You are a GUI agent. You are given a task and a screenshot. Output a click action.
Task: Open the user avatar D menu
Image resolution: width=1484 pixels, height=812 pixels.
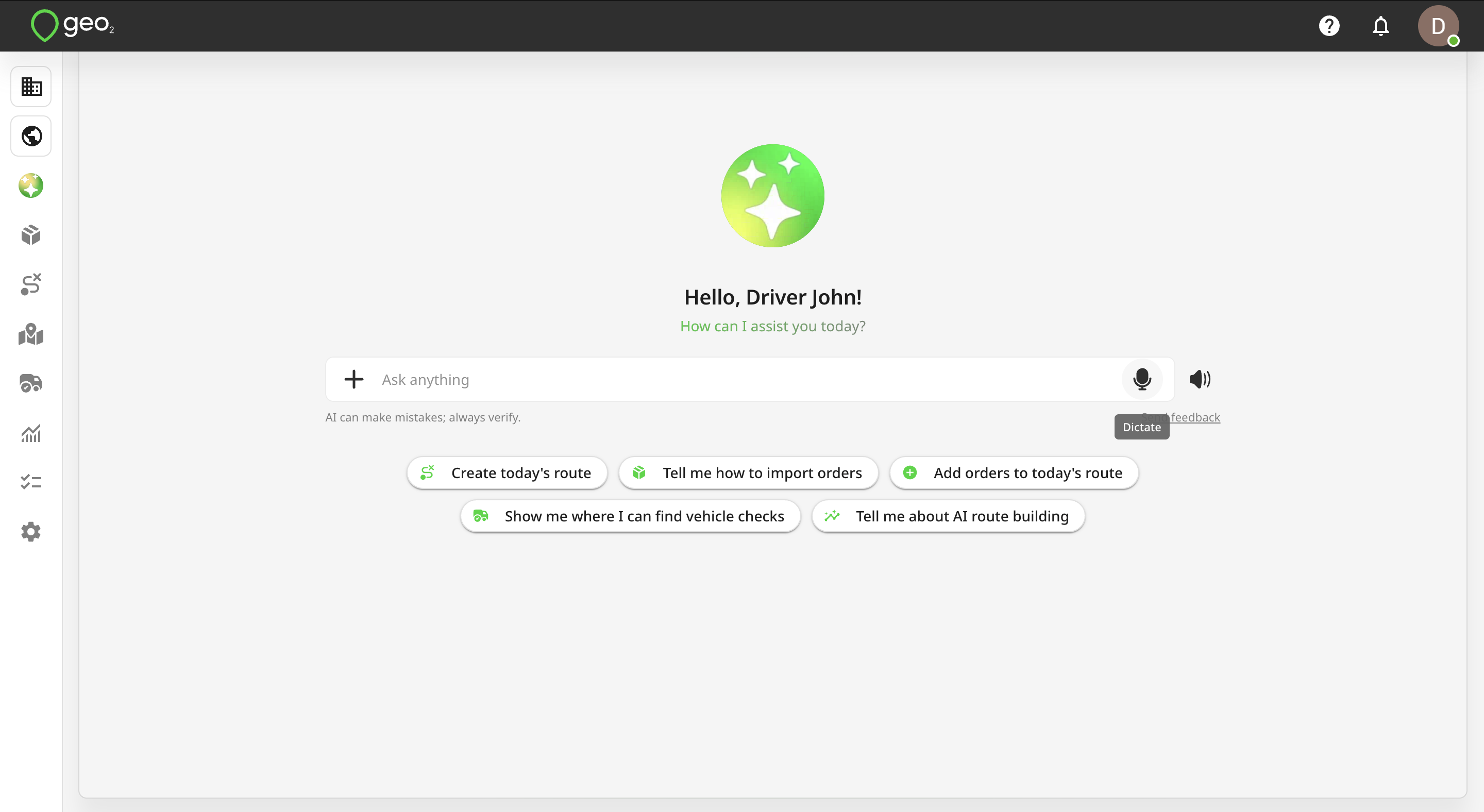point(1439,26)
